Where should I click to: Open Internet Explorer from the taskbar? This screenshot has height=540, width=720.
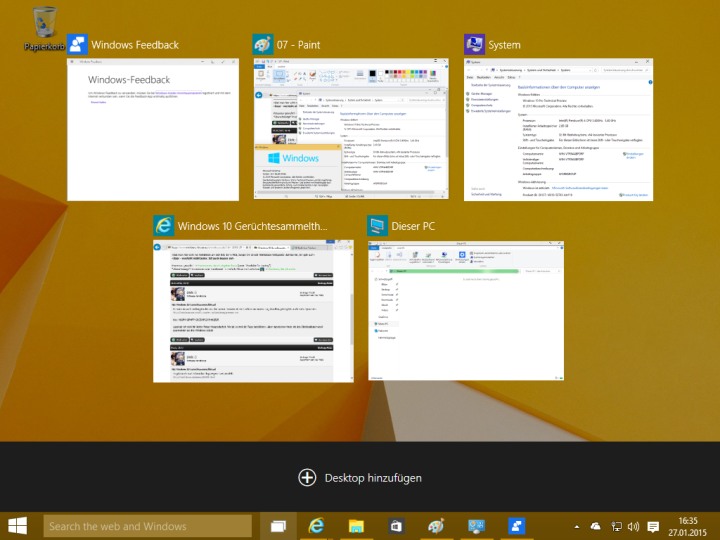(316, 526)
